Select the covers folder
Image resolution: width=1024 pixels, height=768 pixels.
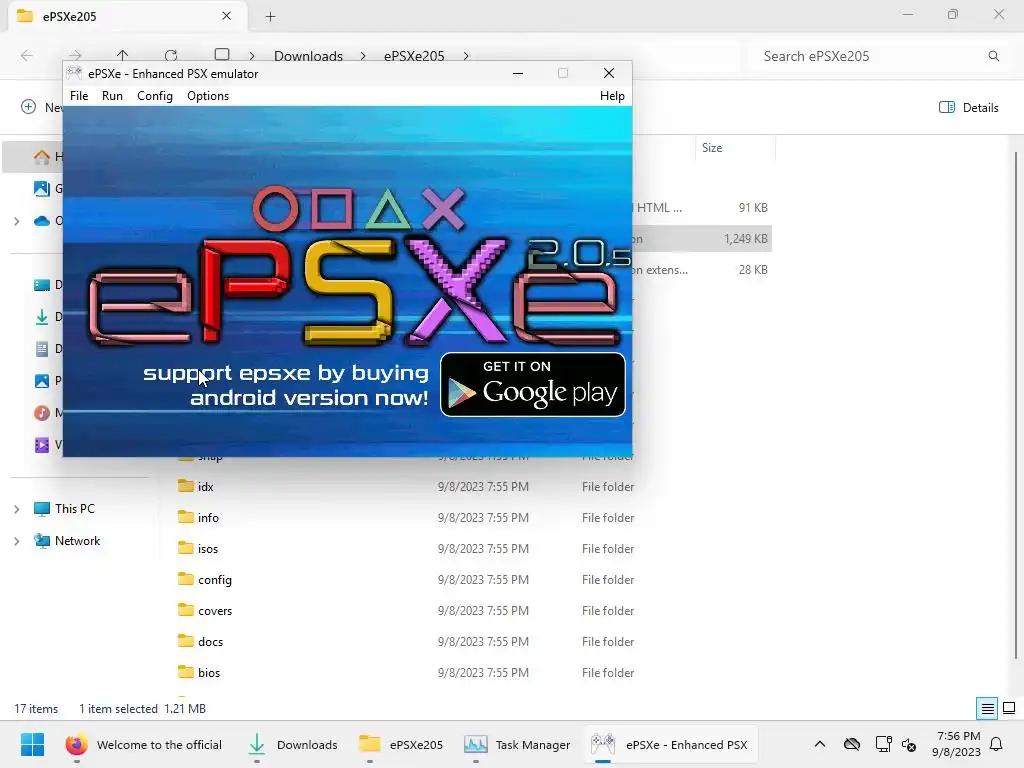[215, 611]
